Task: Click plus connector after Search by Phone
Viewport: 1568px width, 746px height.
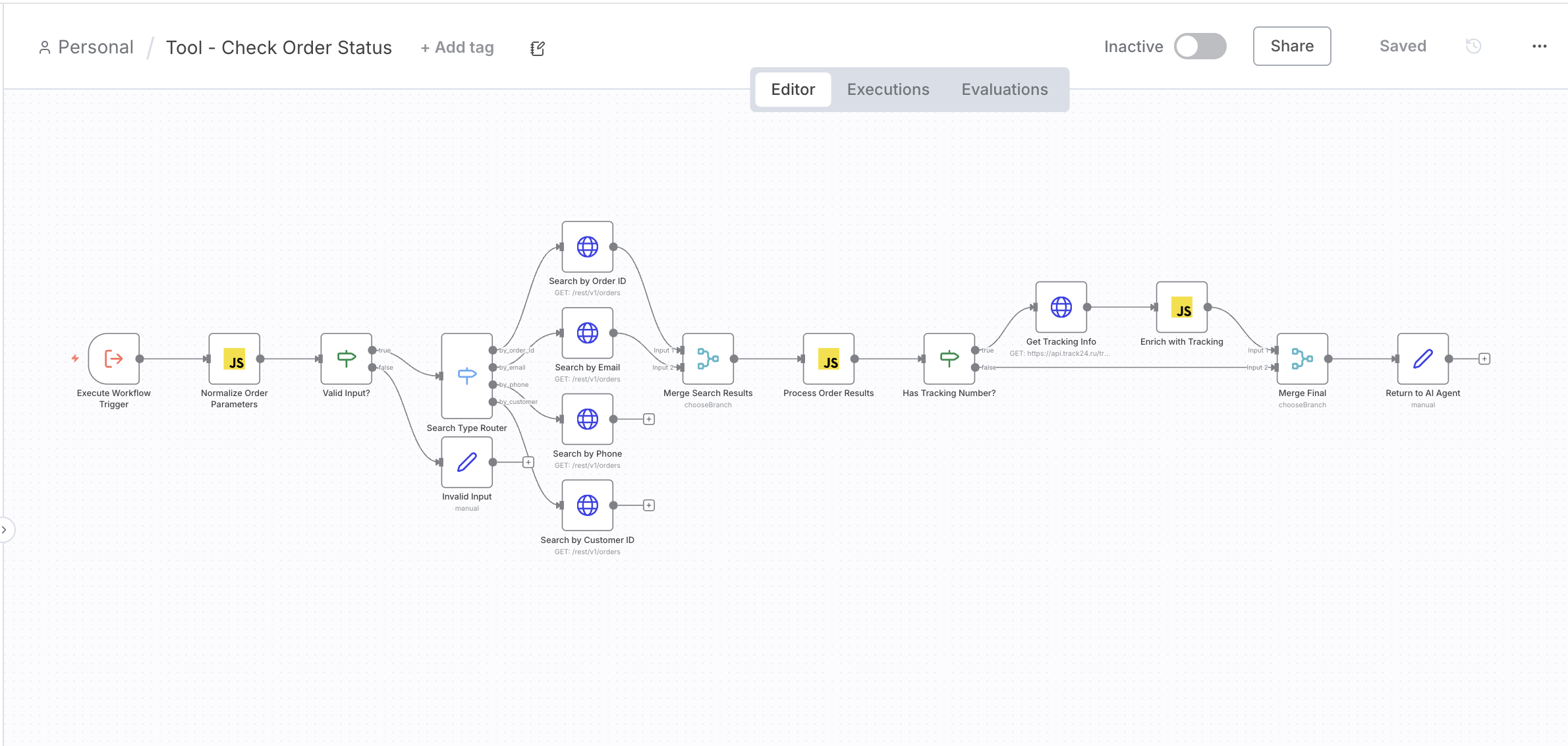Action: [x=649, y=419]
